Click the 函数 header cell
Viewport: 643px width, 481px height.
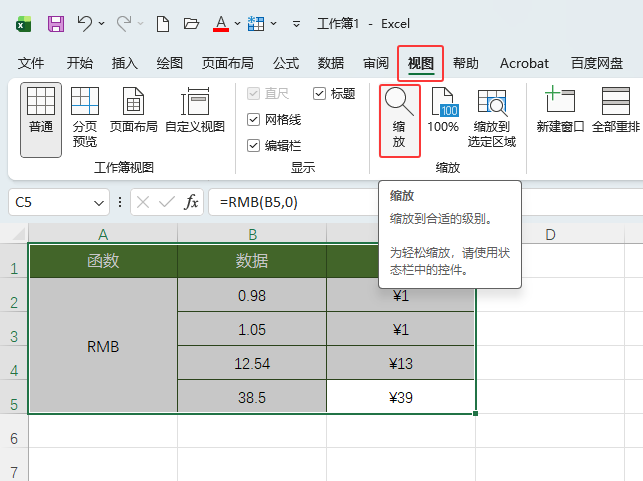(x=103, y=261)
